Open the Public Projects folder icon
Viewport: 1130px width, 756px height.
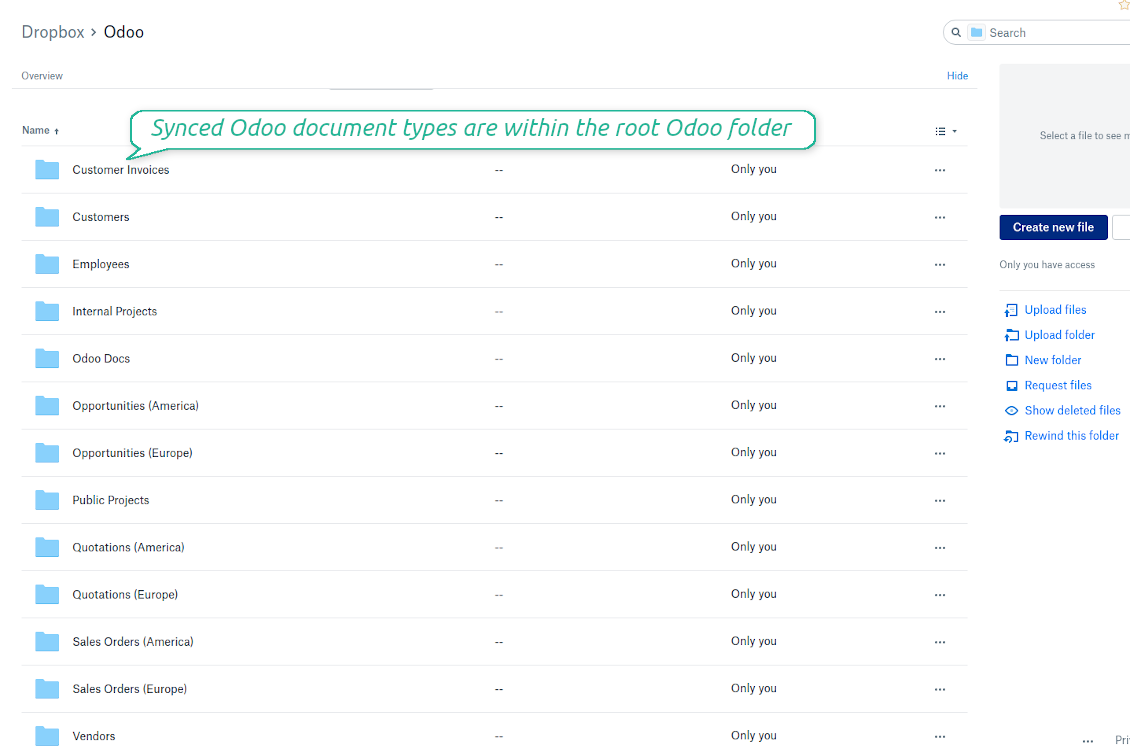coord(47,500)
